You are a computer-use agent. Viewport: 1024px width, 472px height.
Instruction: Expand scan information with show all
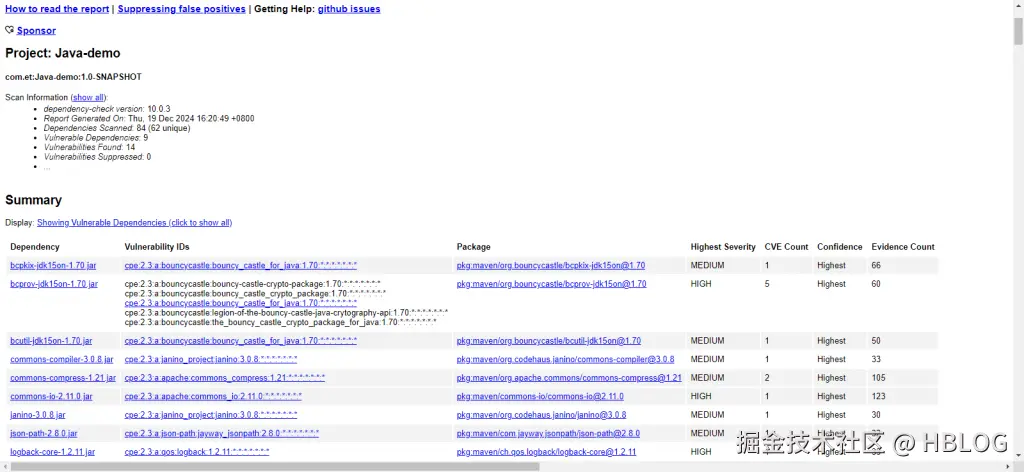(88, 97)
